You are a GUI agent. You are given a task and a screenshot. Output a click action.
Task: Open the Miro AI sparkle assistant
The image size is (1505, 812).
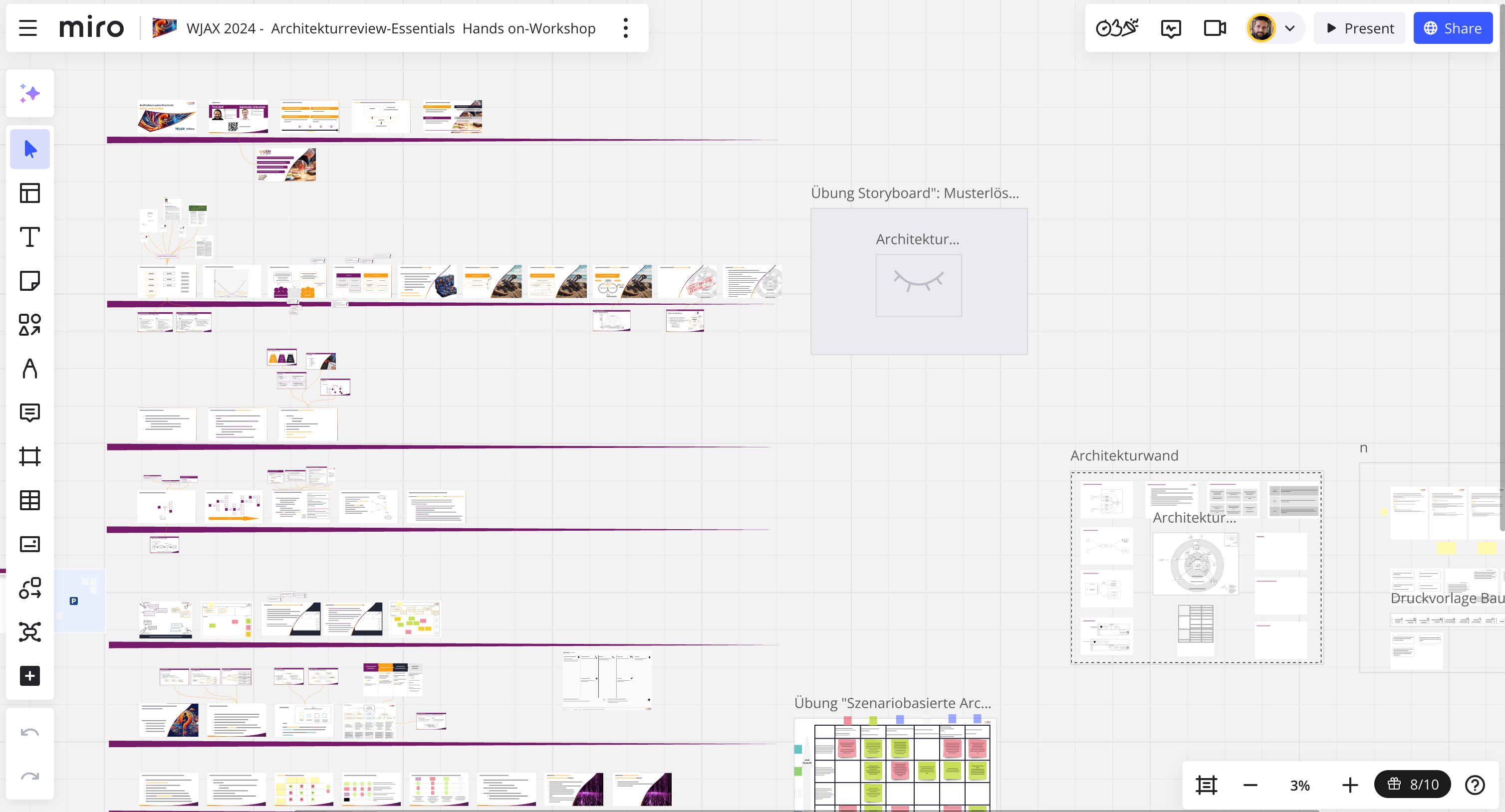[30, 93]
